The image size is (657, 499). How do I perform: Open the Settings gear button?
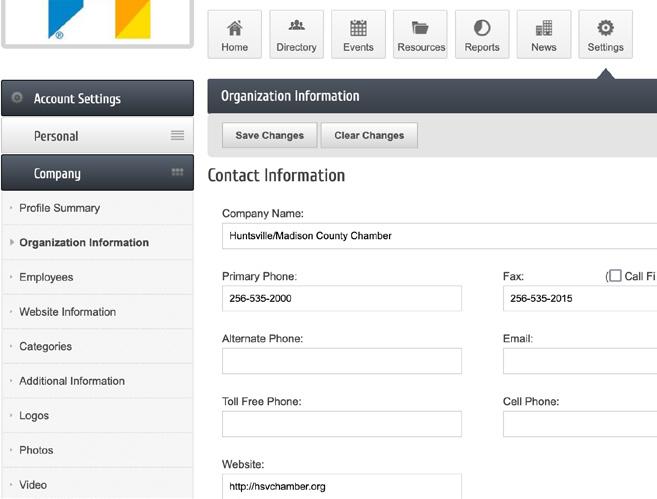tap(605, 34)
